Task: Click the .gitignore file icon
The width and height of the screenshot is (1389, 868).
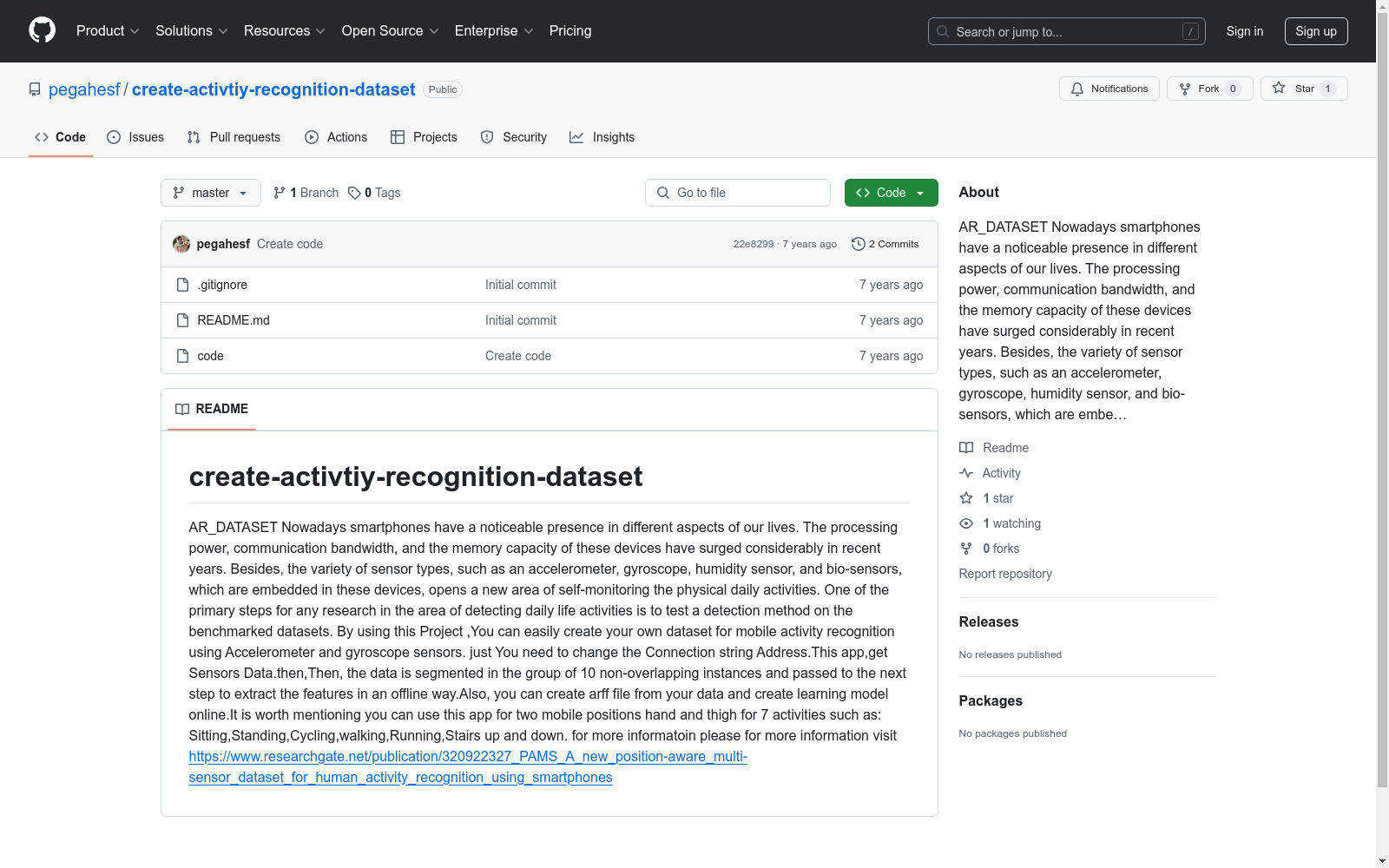Action: 182,285
